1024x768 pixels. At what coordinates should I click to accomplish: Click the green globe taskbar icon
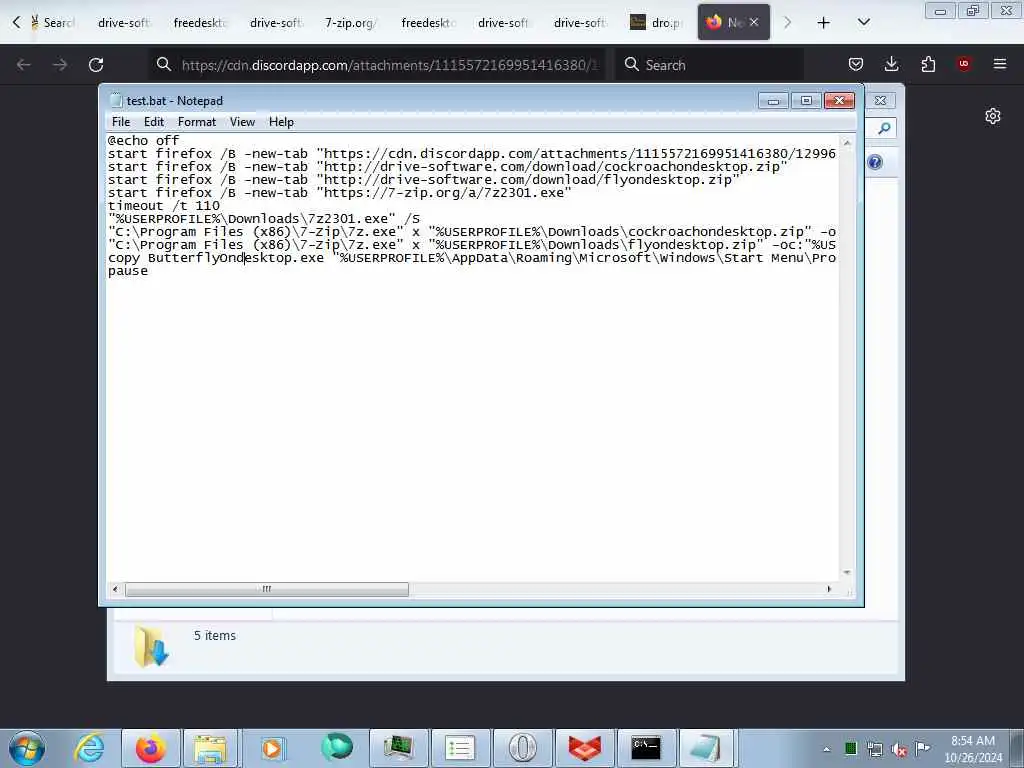[x=336, y=748]
